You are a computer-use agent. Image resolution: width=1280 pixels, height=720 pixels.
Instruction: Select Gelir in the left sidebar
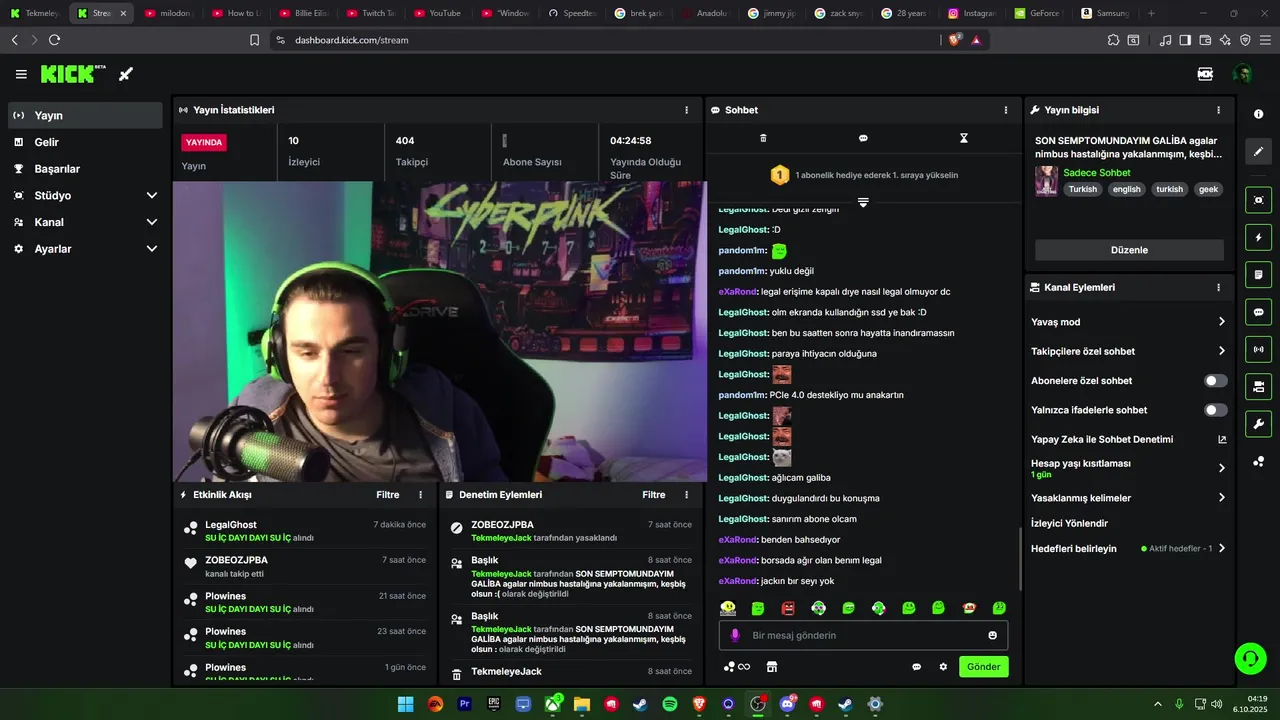pos(85,142)
